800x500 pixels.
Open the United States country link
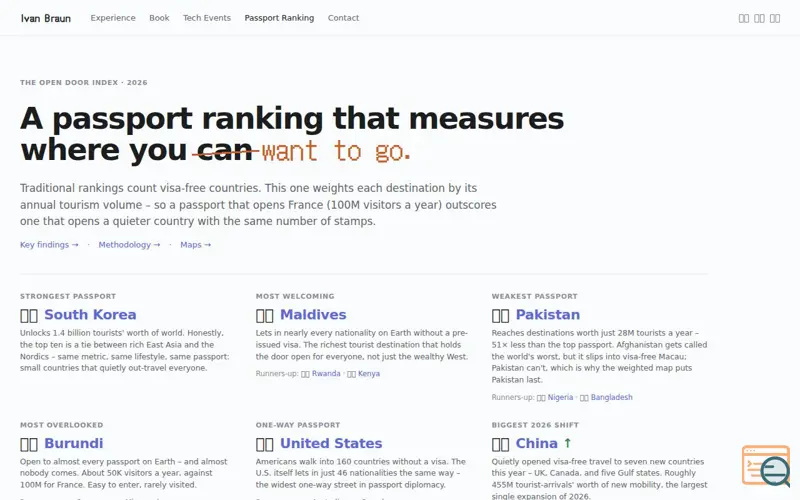click(x=331, y=443)
